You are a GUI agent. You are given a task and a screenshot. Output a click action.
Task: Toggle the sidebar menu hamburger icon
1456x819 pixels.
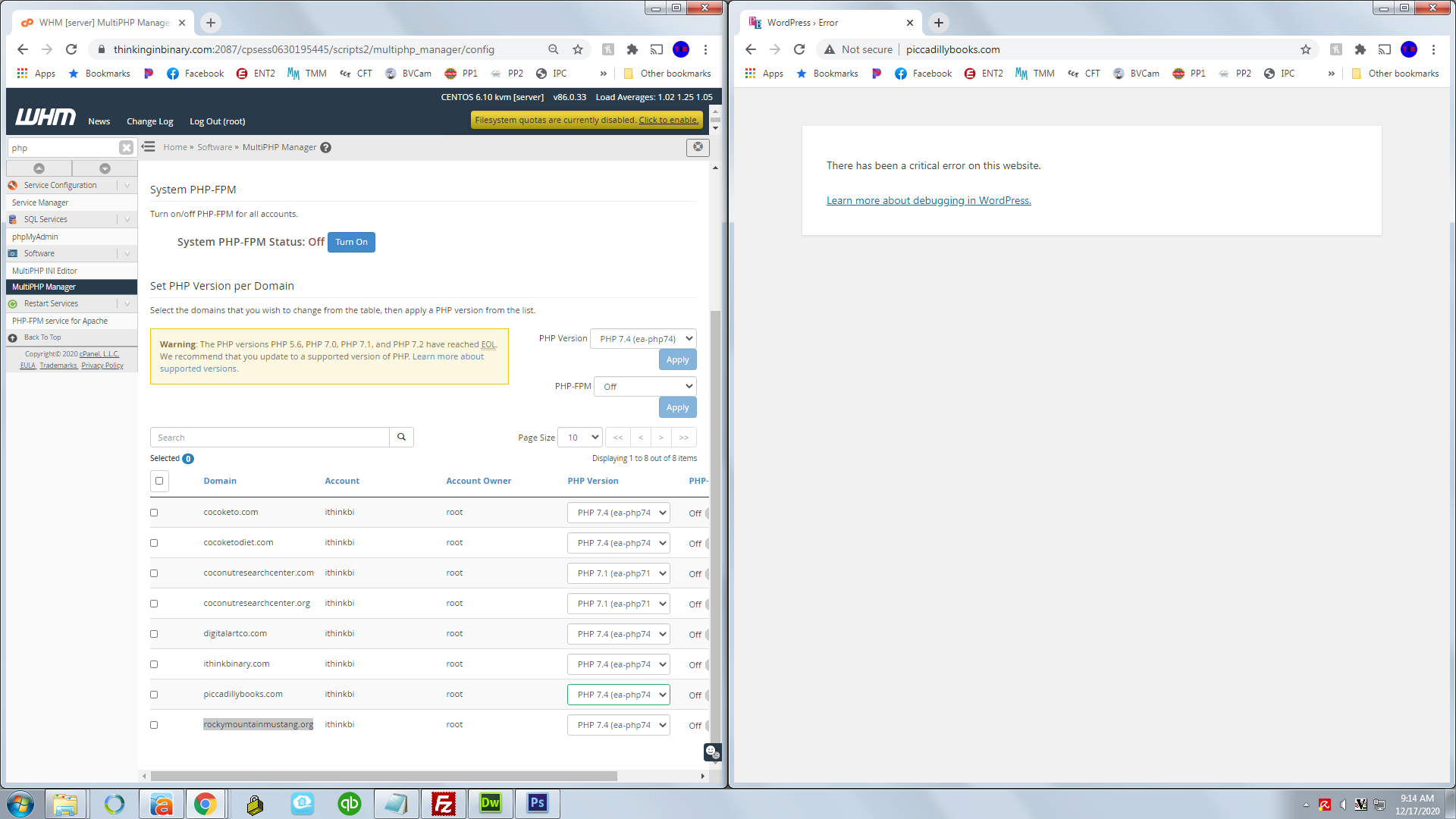point(149,147)
